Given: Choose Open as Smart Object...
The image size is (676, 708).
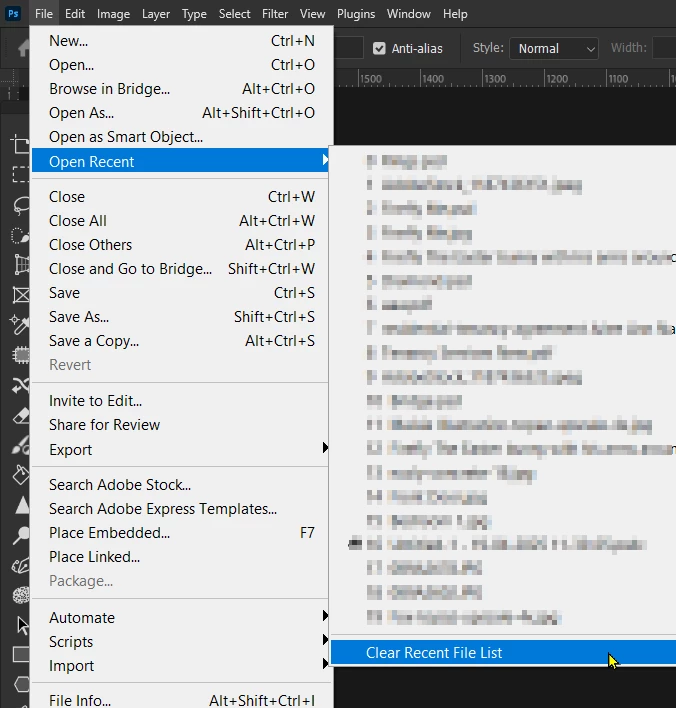Looking at the screenshot, I should pos(181,136).
